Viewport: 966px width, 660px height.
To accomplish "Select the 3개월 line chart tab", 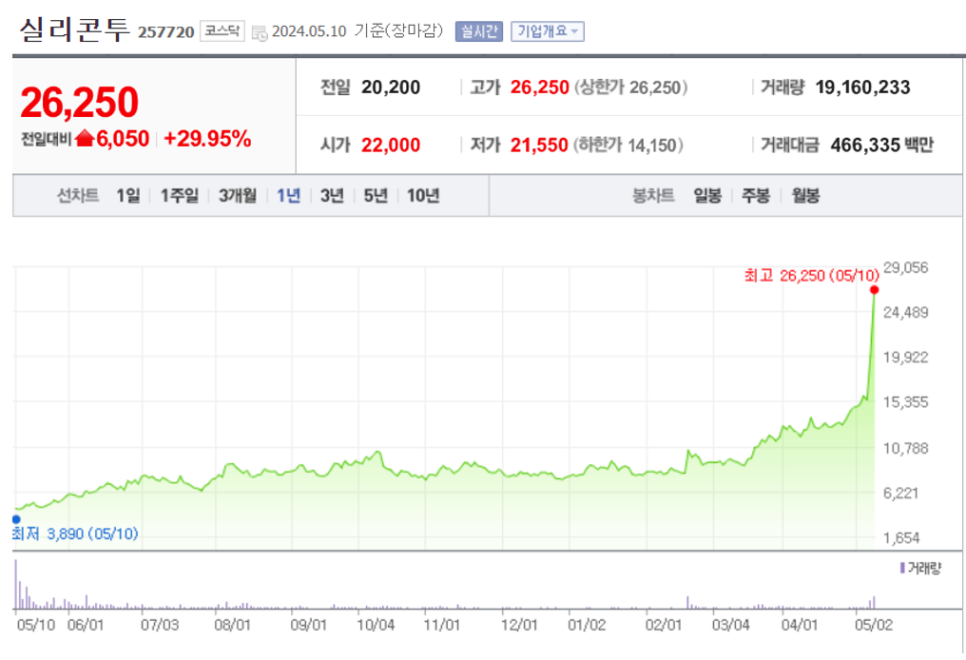I will coord(237,196).
